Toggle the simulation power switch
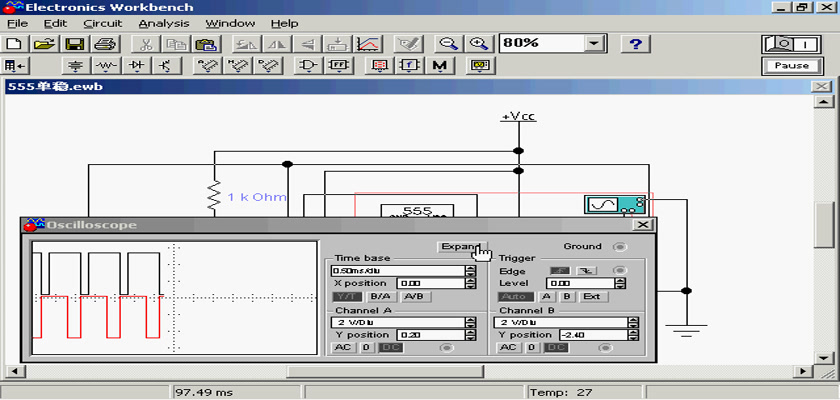 coord(791,44)
